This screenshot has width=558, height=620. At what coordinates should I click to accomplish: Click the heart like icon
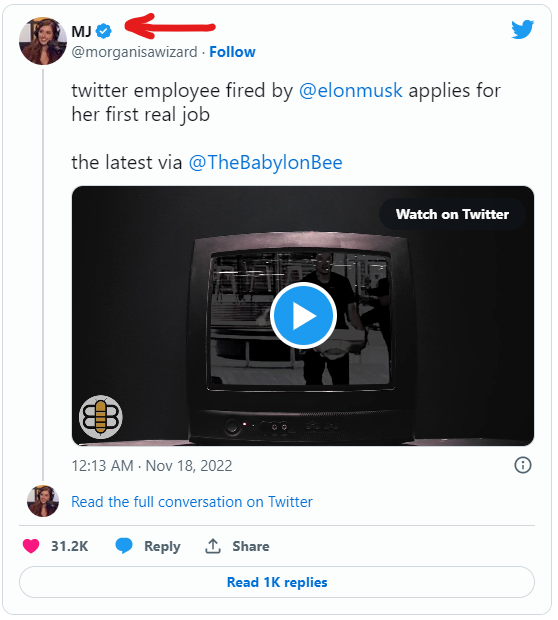[31, 546]
